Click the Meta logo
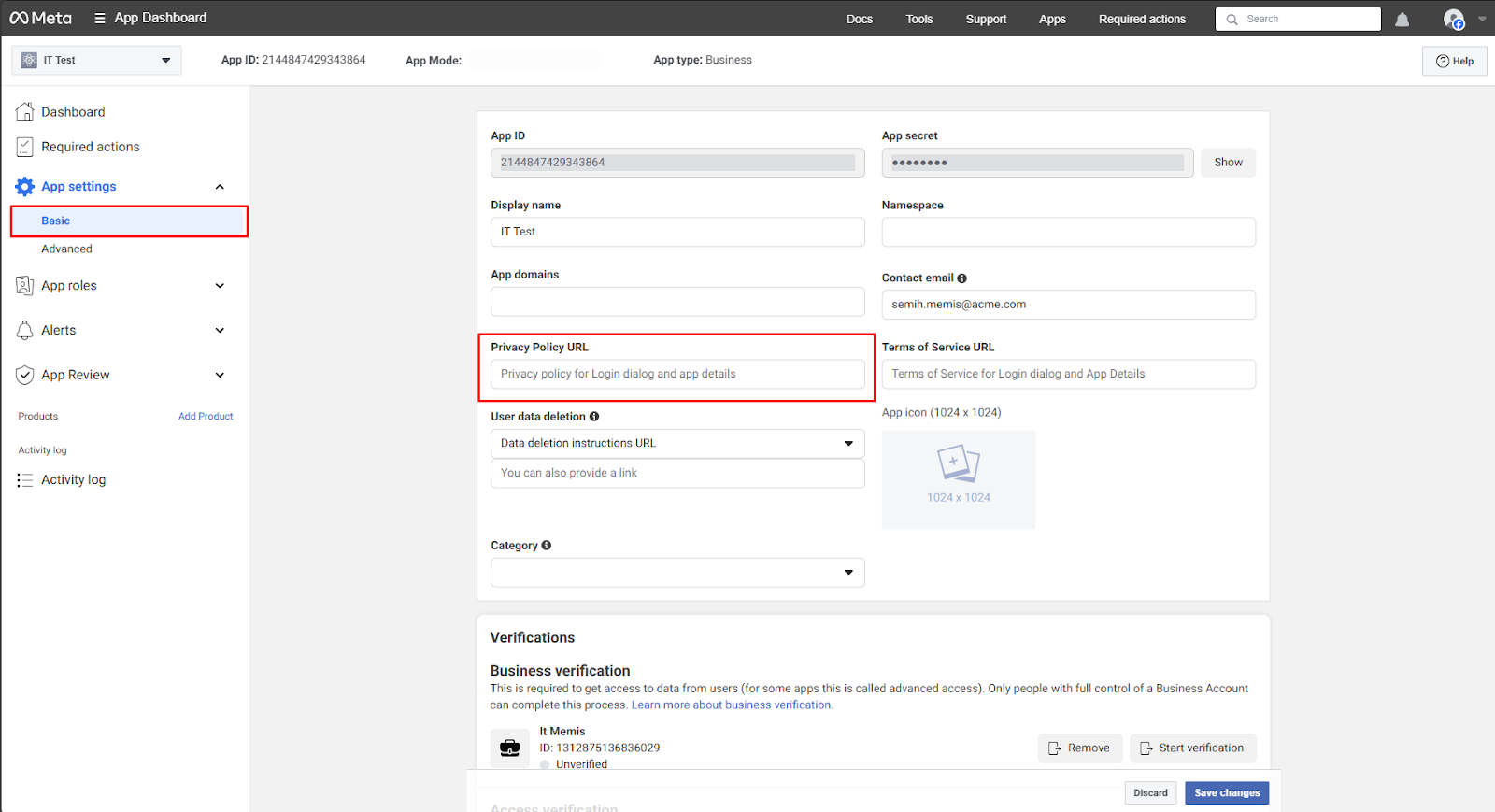1495x812 pixels. tap(40, 18)
